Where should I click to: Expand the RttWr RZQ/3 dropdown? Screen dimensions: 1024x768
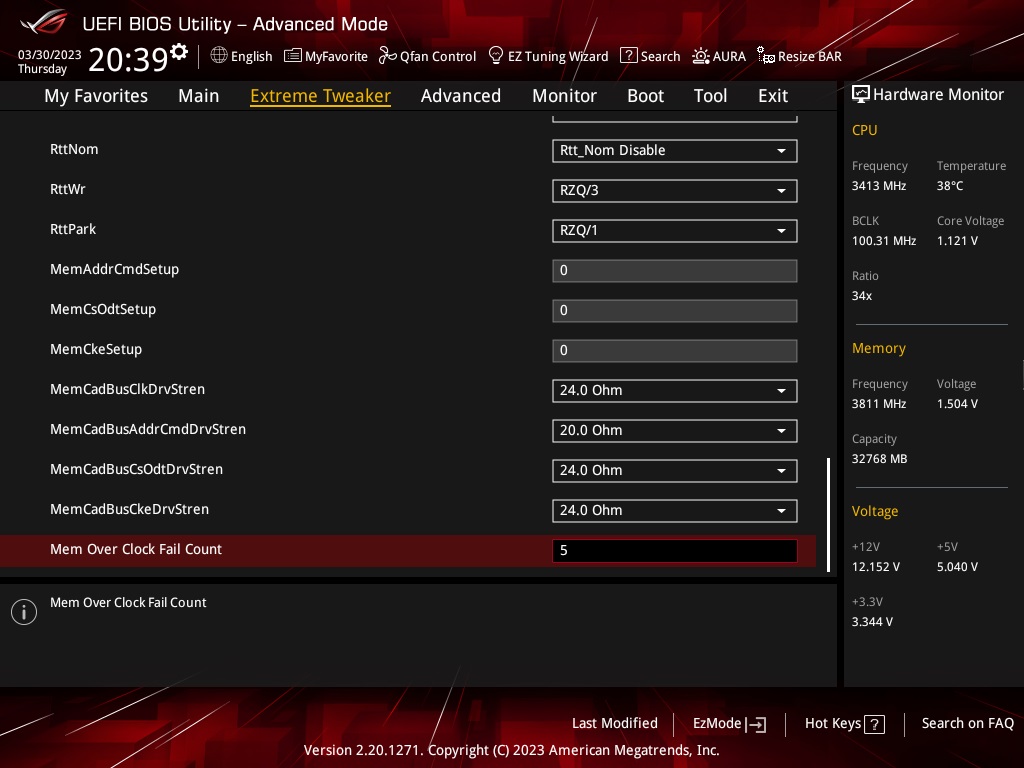[675, 191]
